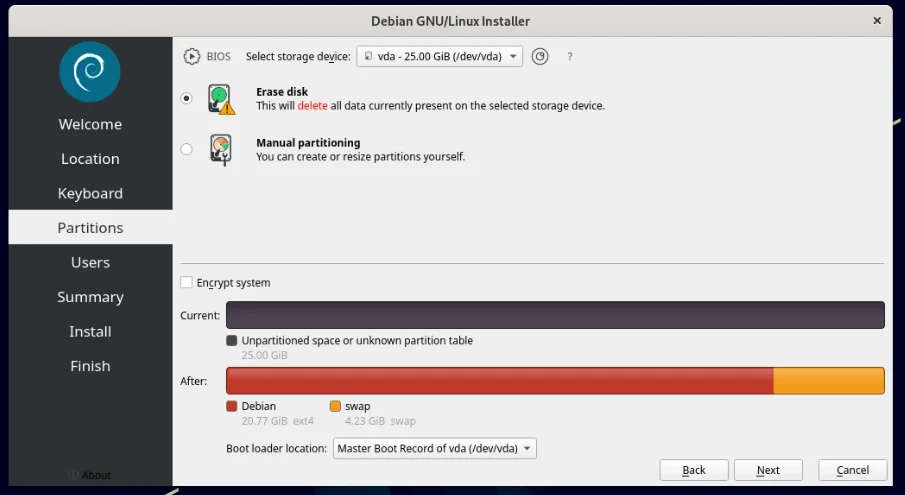The height and width of the screenshot is (495, 905).
Task: Open the storage device dropdown
Action: click(x=439, y=57)
